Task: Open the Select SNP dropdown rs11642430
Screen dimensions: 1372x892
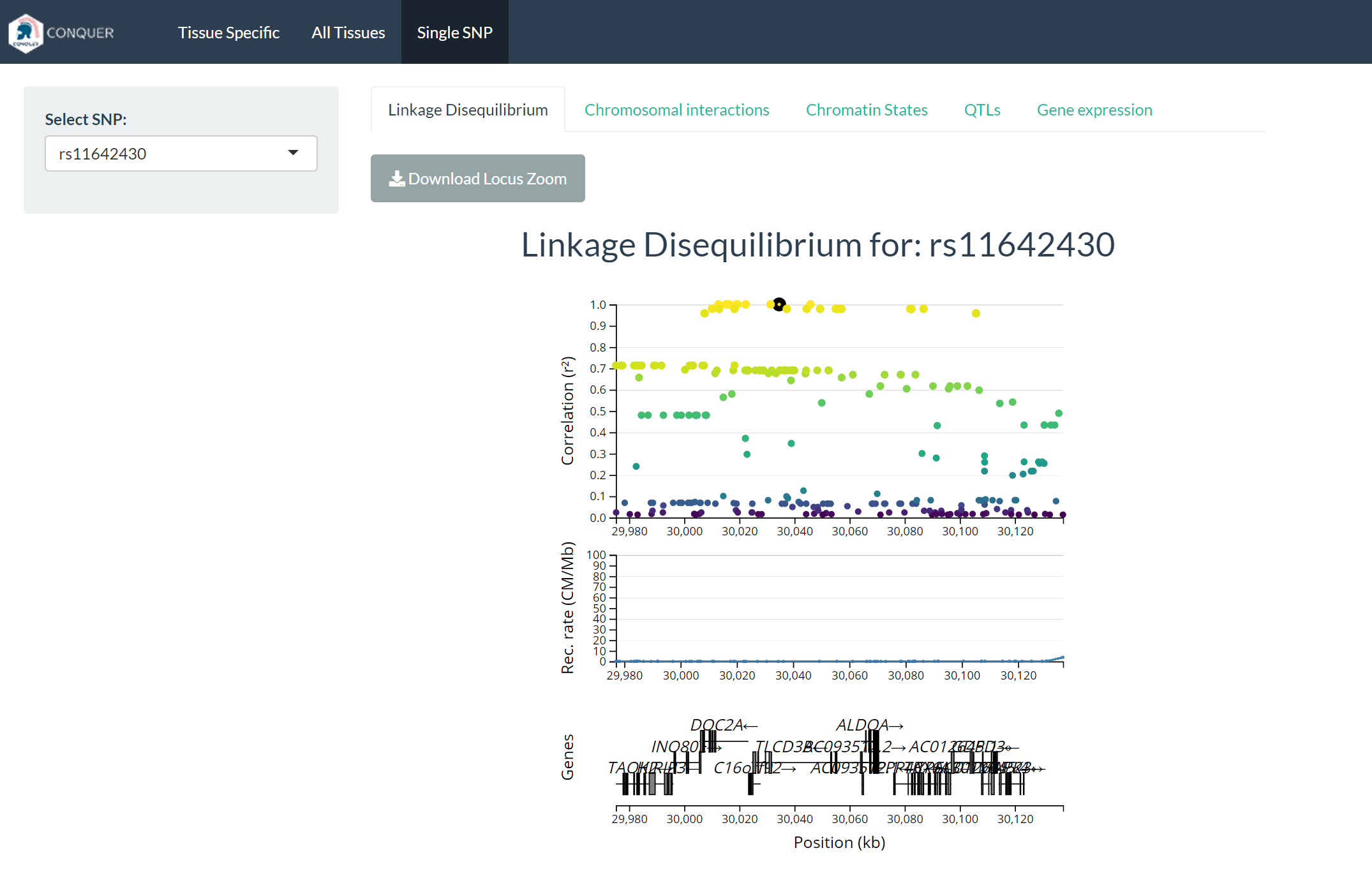Action: pyautogui.click(x=181, y=154)
